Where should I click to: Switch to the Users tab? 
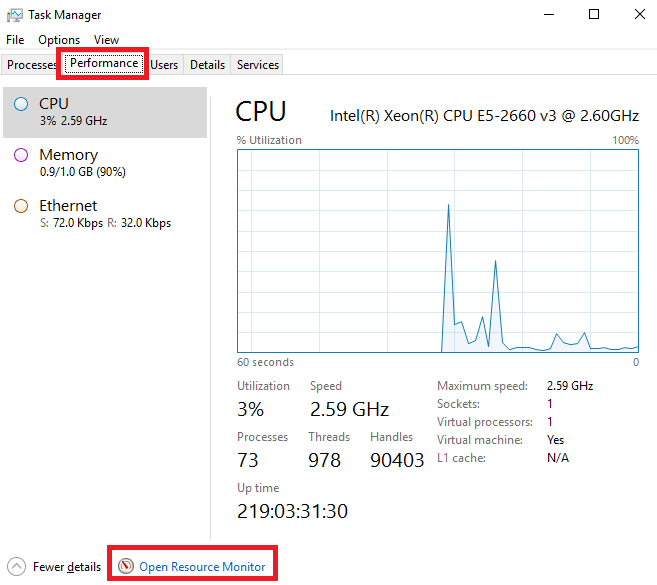point(164,65)
